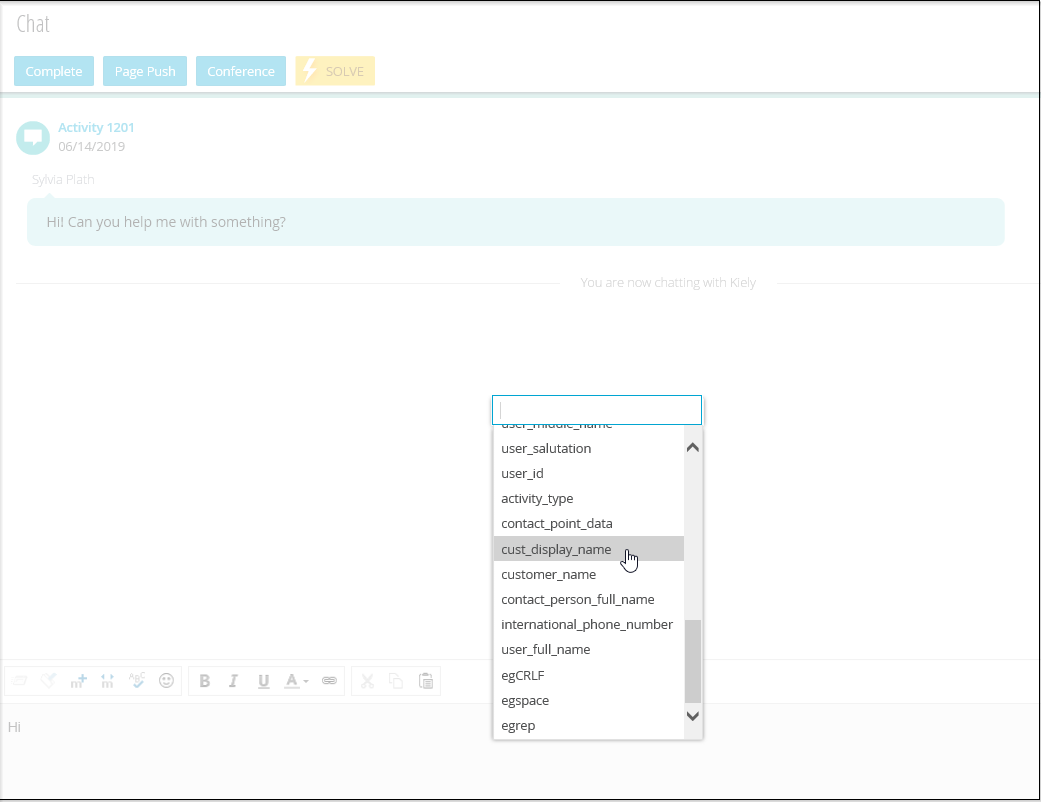Open the font color dropdown arrow
The width and height of the screenshot is (1041, 802).
pyautogui.click(x=306, y=681)
